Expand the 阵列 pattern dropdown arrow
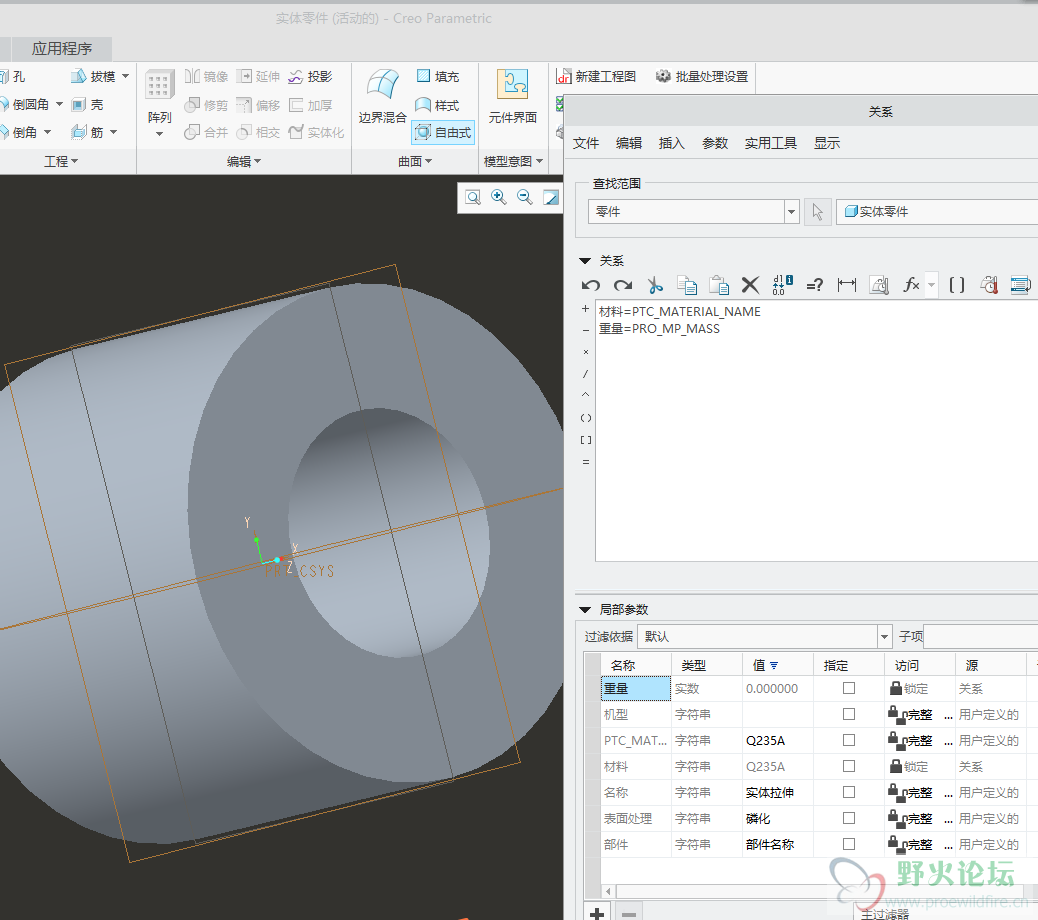This screenshot has width=1038, height=920. pos(160,134)
